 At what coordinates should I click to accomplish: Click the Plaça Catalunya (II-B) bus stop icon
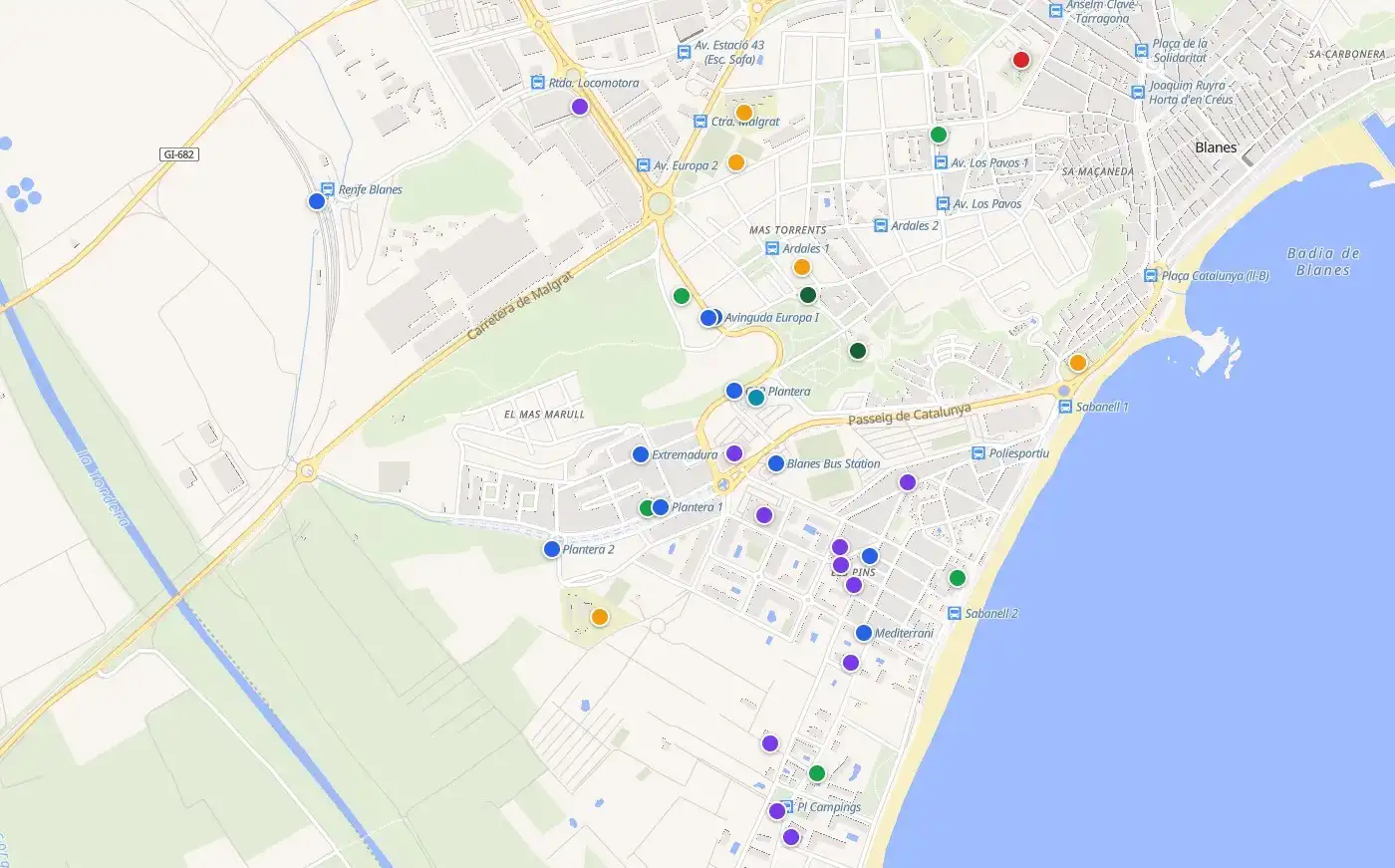coord(1151,275)
